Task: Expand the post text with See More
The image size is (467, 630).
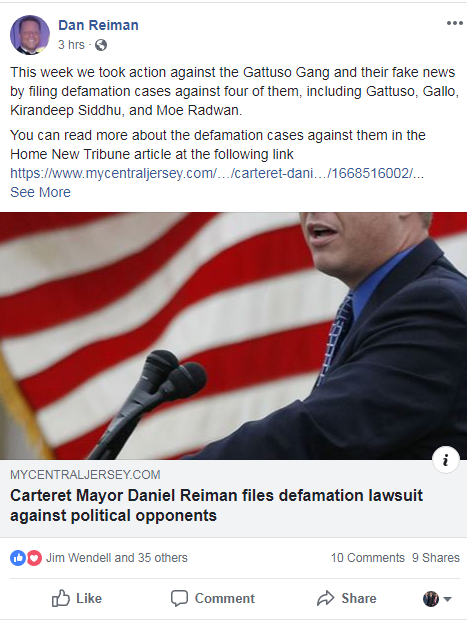Action: pyautogui.click(x=40, y=192)
